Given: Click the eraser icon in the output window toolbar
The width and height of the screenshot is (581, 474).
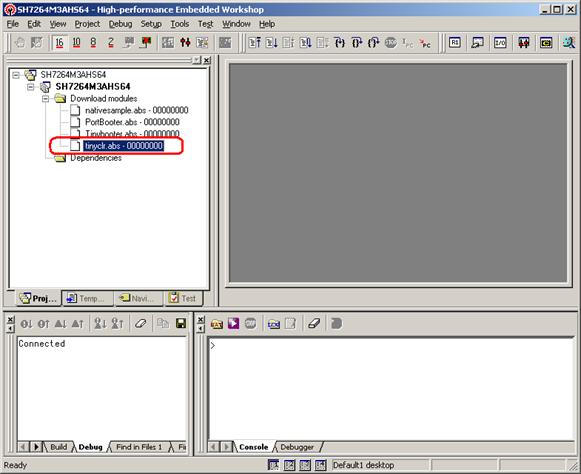Looking at the screenshot, I should point(140,324).
